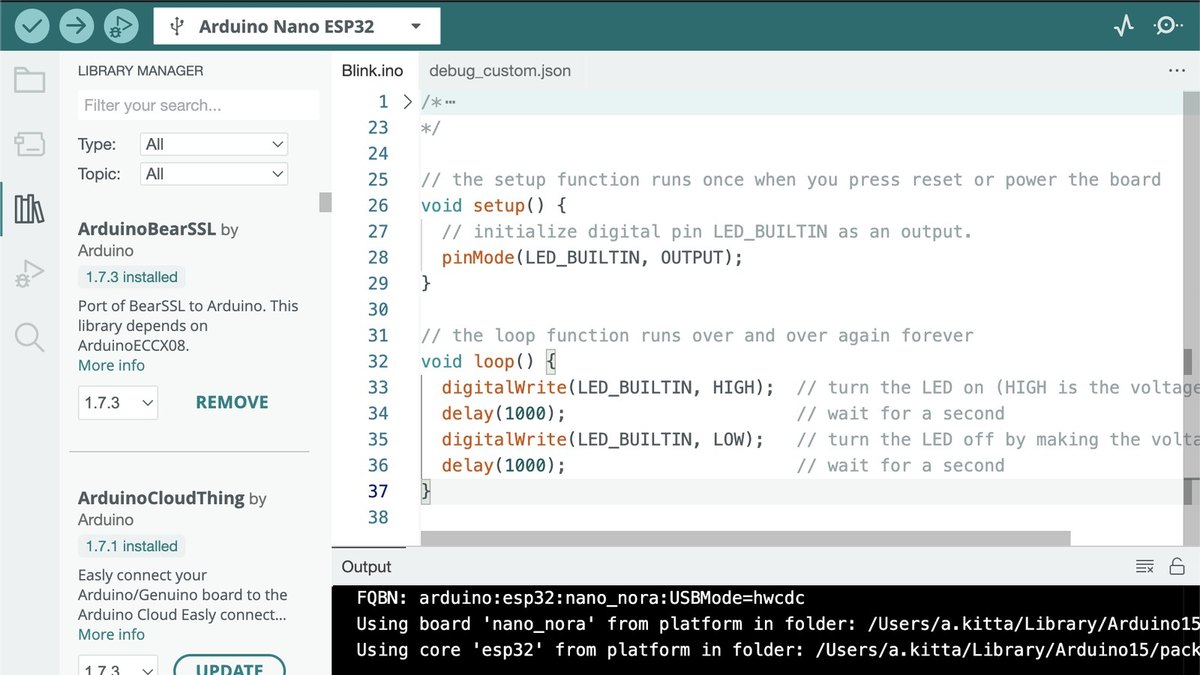Click 'void setup() {' in the code
The height and width of the screenshot is (675, 1200).
point(494,206)
